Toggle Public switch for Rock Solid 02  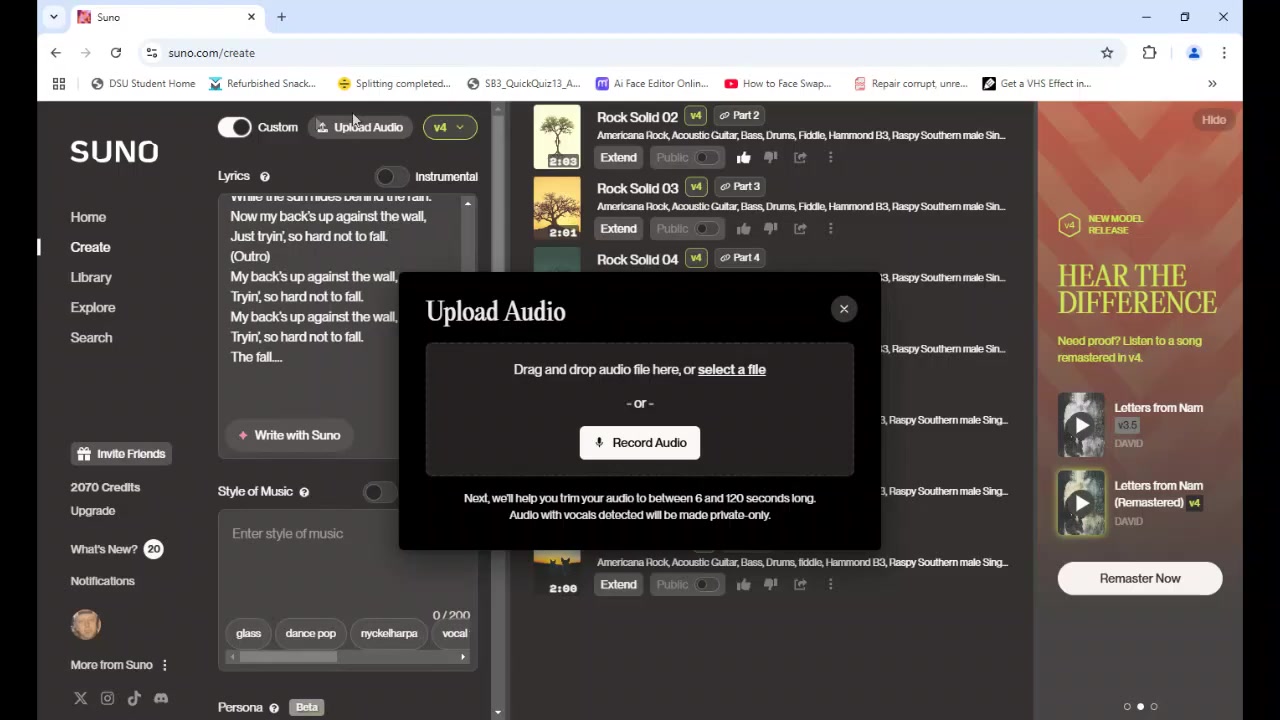pyautogui.click(x=707, y=157)
